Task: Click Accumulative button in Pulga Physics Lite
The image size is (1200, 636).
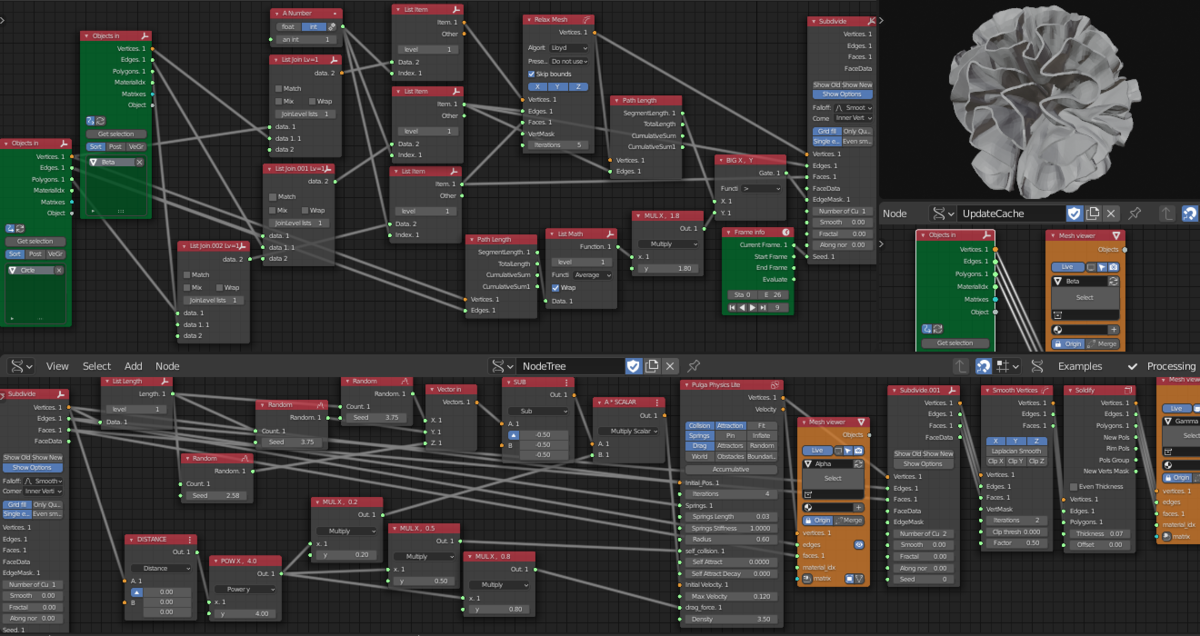Action: click(731, 469)
